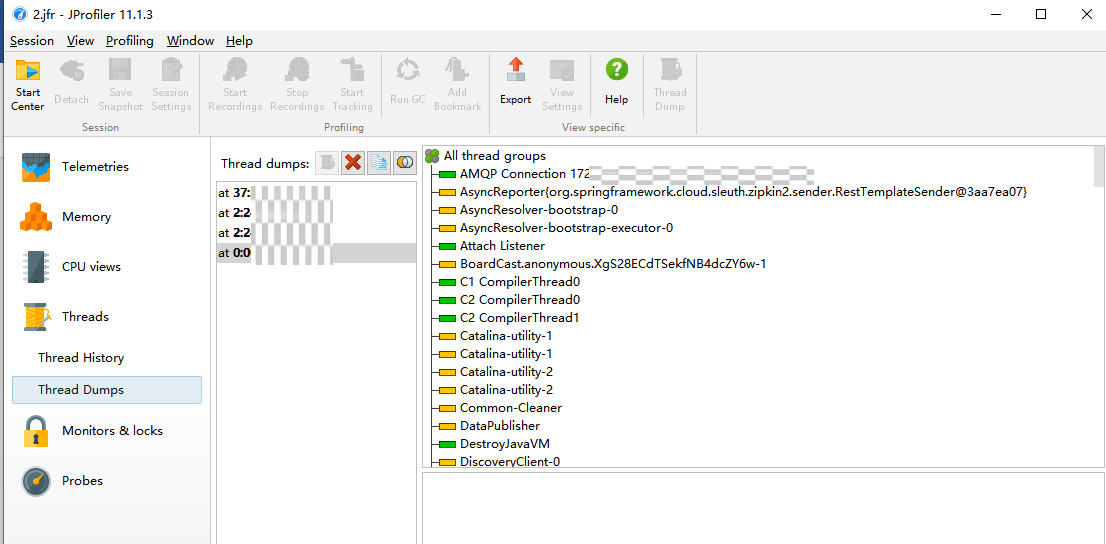
Task: Copy thread dump to clipboard icon
Action: click(x=378, y=162)
